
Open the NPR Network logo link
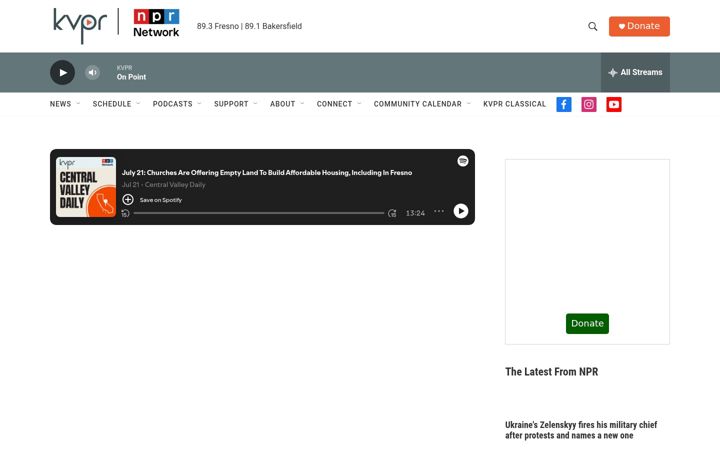pos(156,23)
